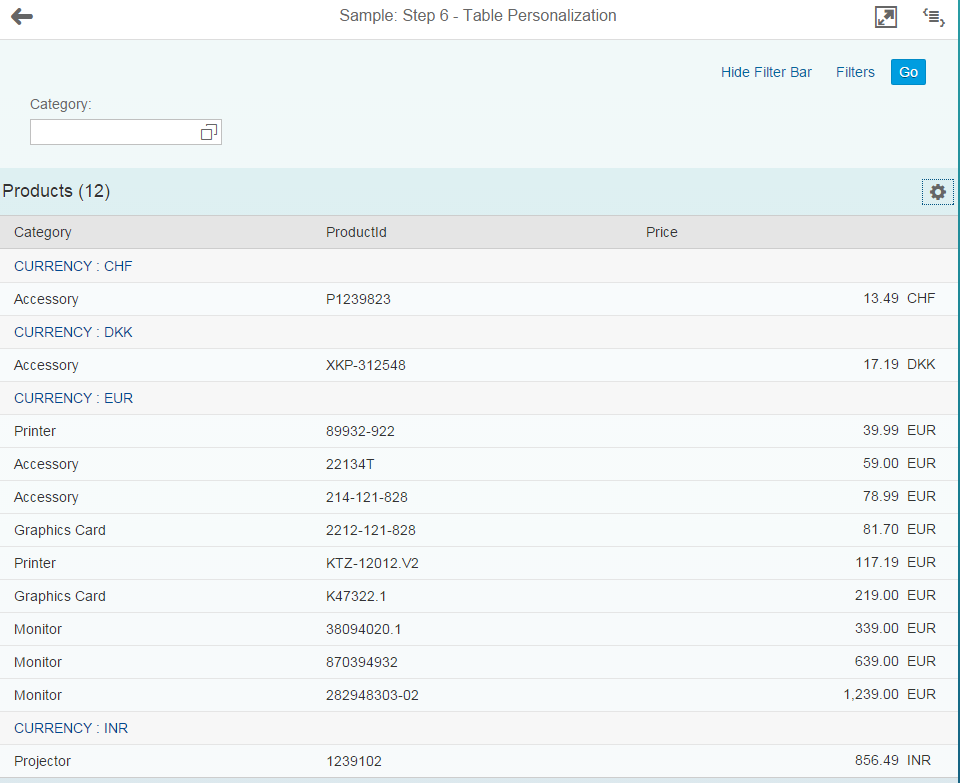Click the back arrow icon
Screen dimensions: 960x783
(22, 17)
